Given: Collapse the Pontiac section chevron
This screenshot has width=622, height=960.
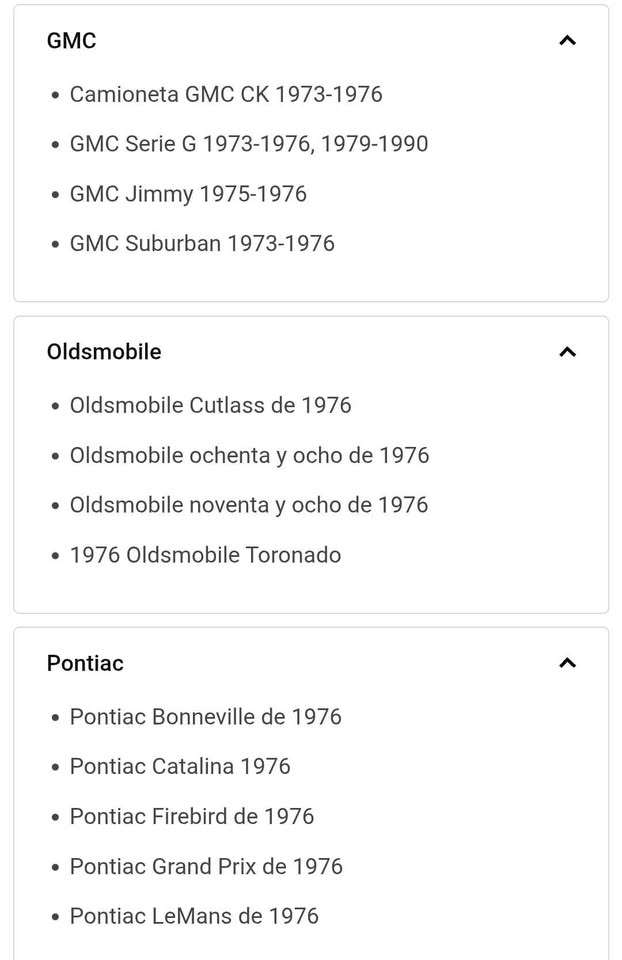Looking at the screenshot, I should (568, 663).
